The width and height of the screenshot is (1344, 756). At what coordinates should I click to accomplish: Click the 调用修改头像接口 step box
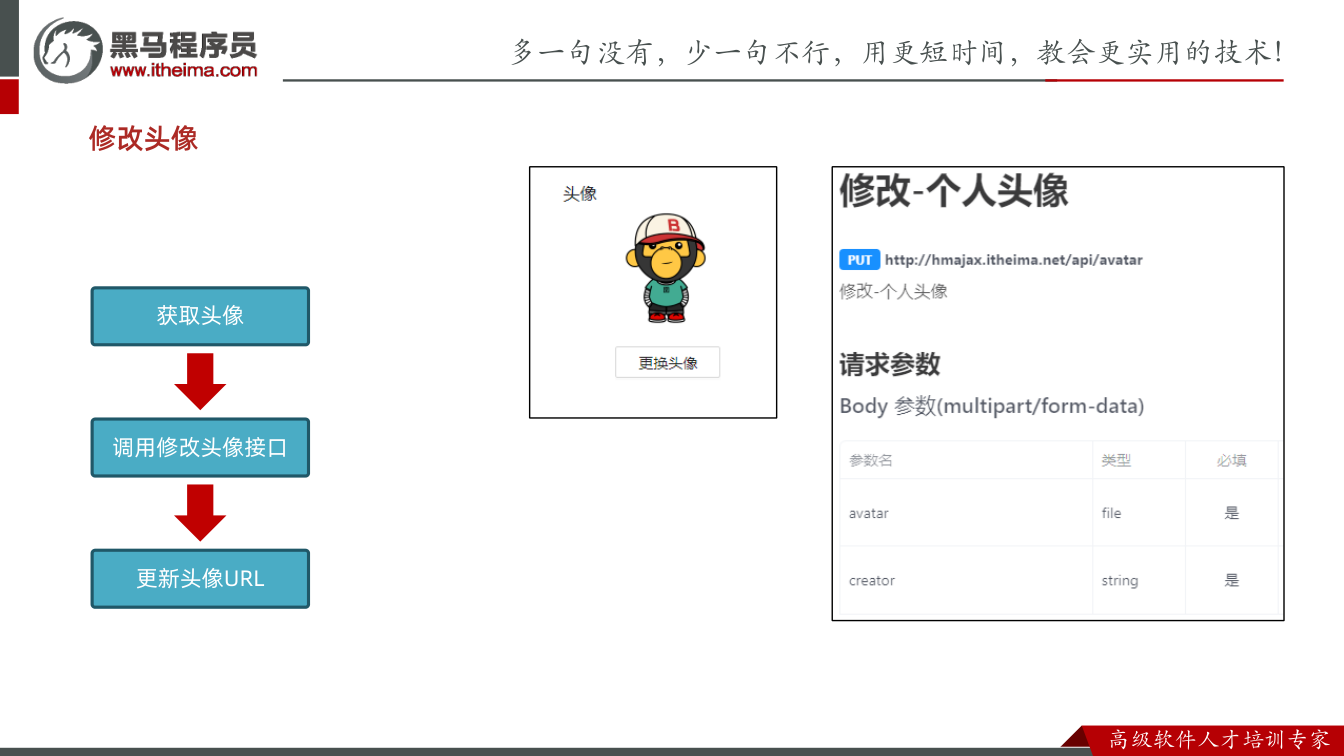[x=200, y=447]
